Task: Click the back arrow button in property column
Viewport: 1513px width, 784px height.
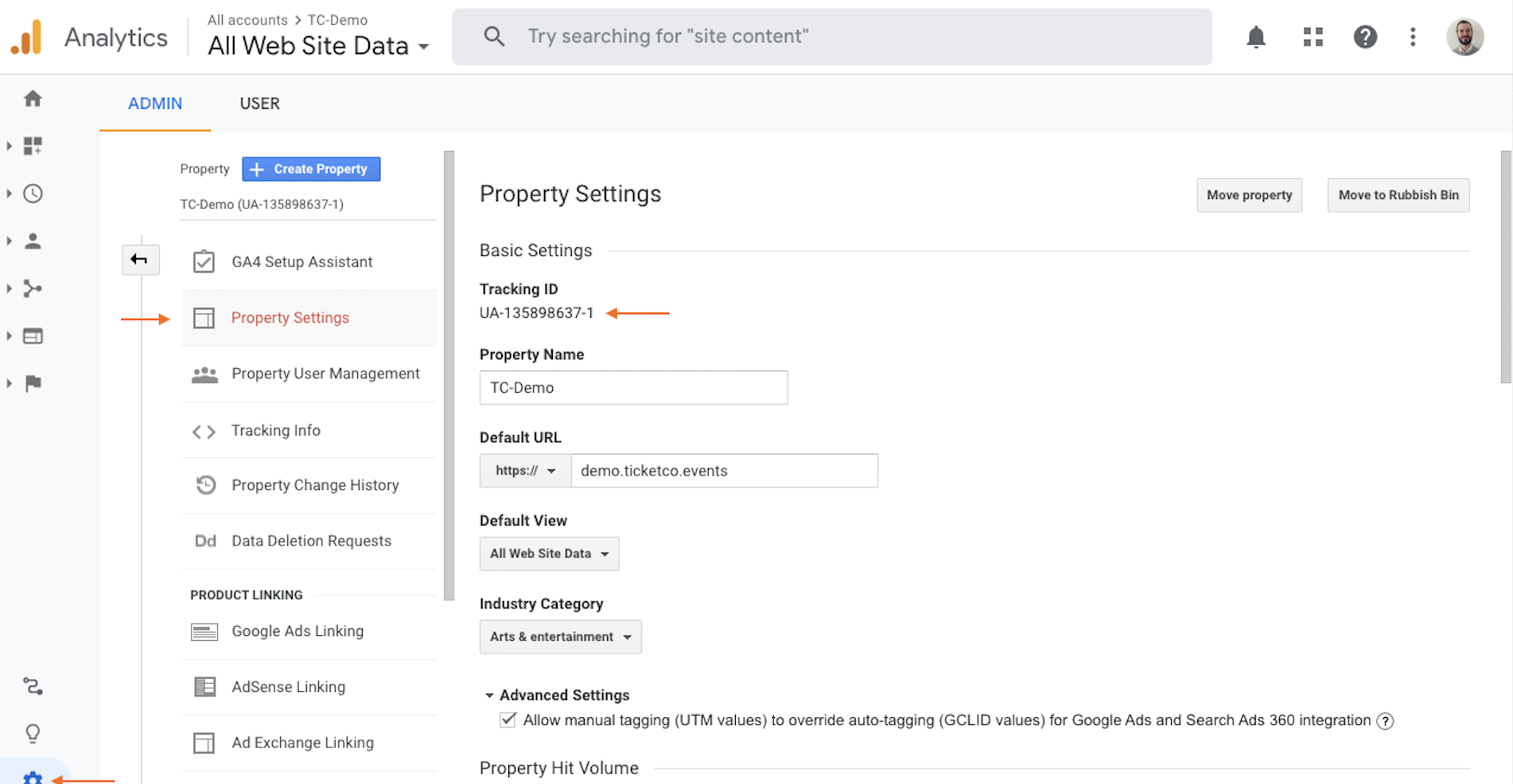Action: 140,259
